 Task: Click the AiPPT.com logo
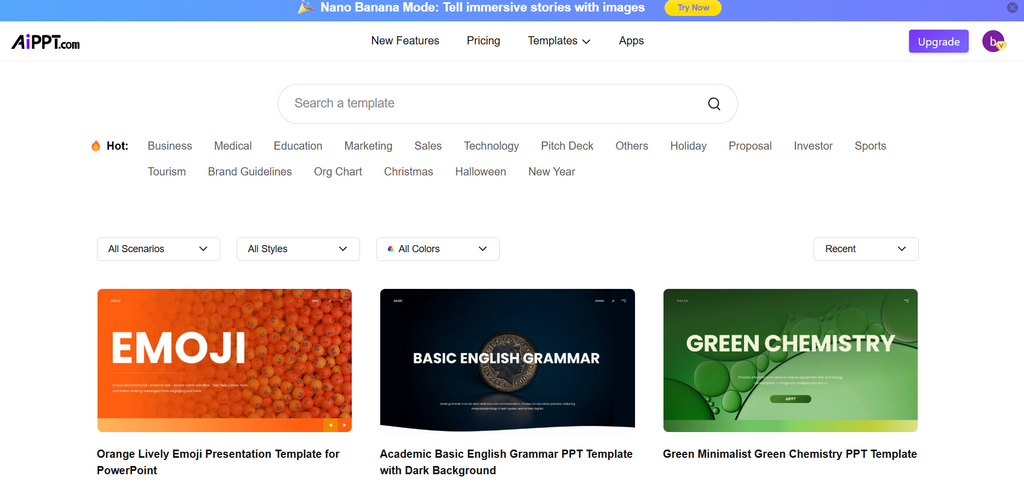coord(45,42)
